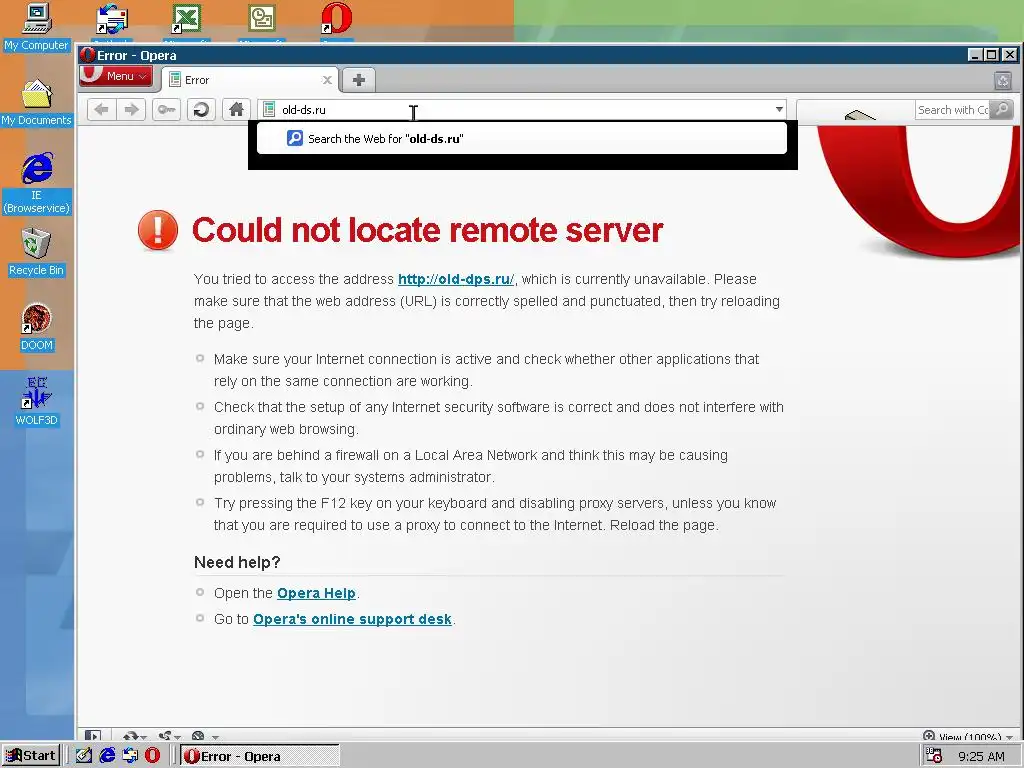The height and width of the screenshot is (768, 1024).
Task: Click the Need help? heading
Action: pos(237,562)
